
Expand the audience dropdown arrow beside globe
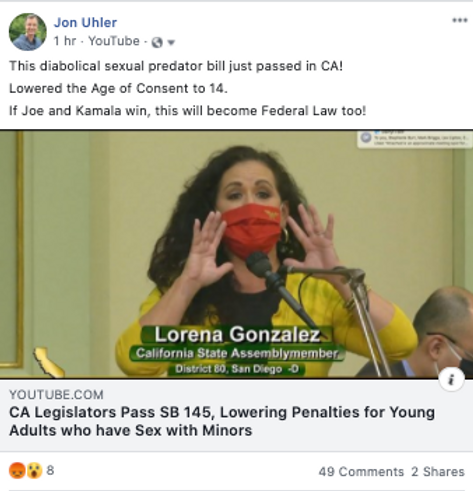coord(171,42)
